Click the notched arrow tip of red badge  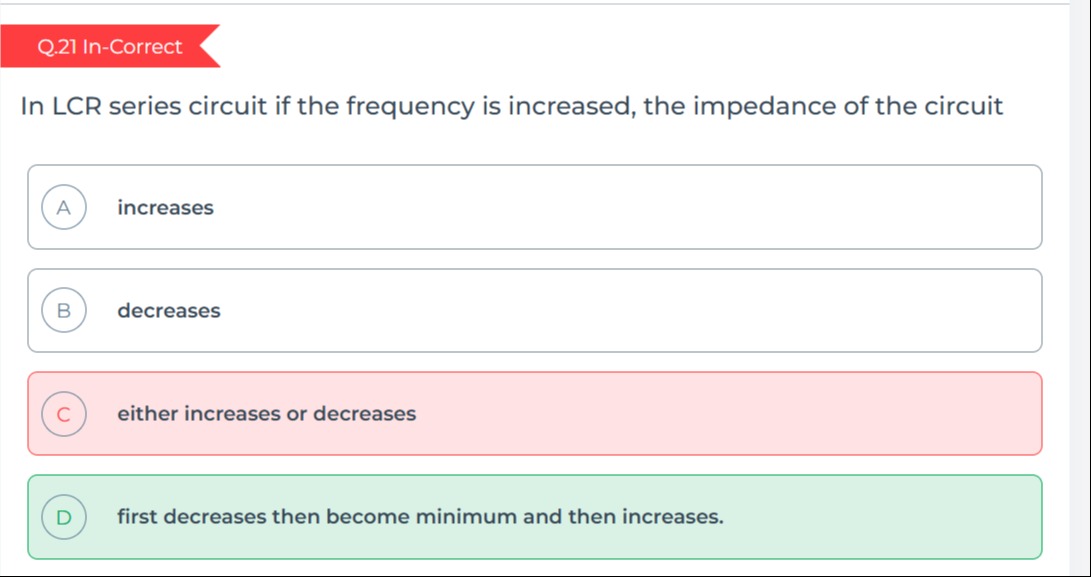209,47
